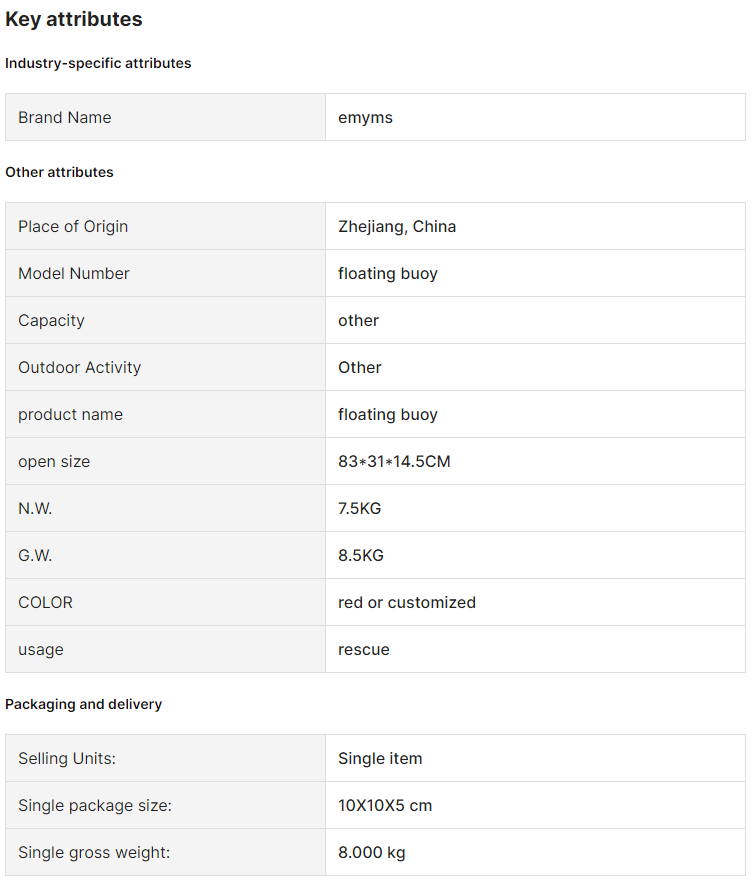Viewport: 753px width, 880px height.
Task: Select the usage rescue value
Action: click(364, 650)
